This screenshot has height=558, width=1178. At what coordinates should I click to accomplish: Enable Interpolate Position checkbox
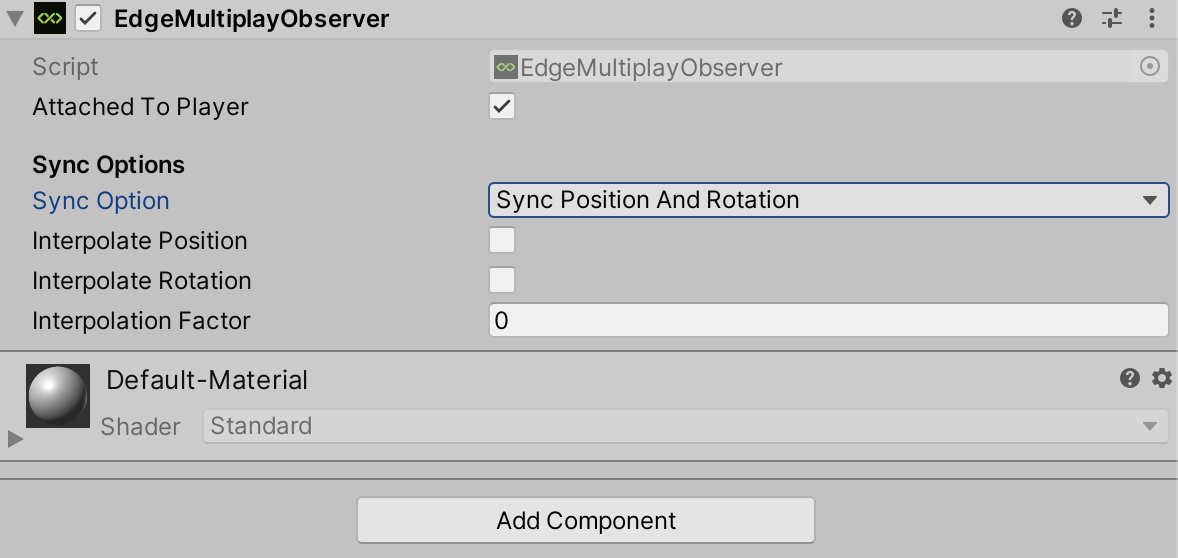pyautogui.click(x=502, y=240)
